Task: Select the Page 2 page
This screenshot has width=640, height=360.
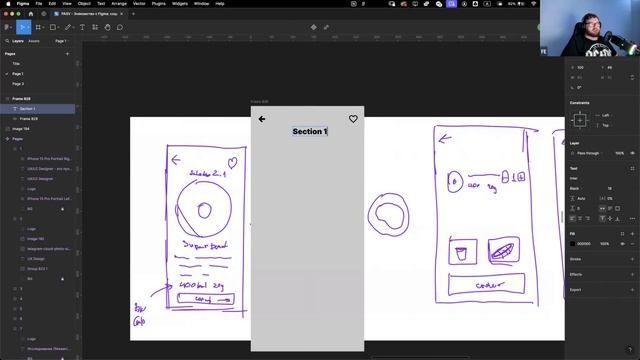Action: point(18,84)
